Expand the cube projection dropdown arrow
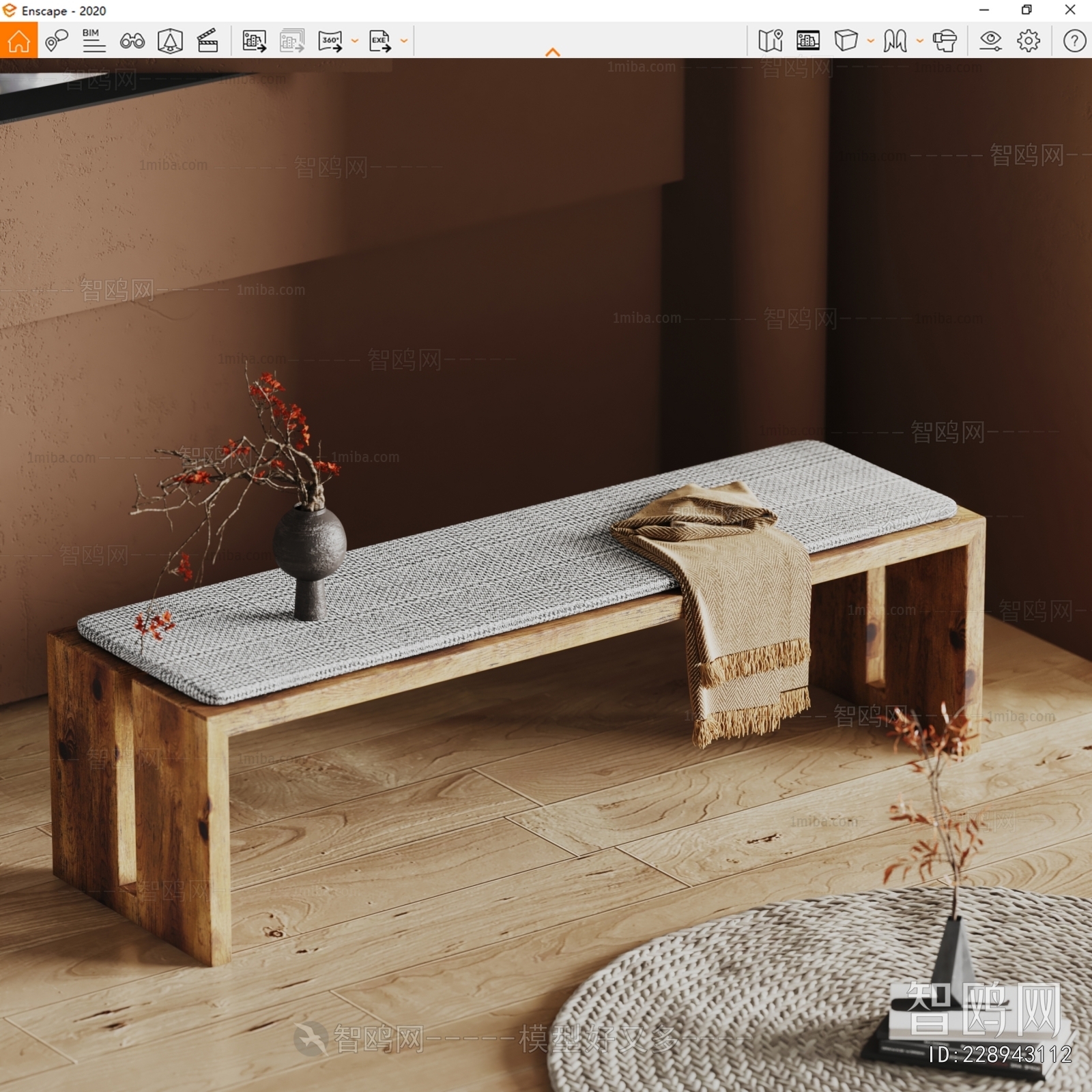Viewport: 1092px width, 1092px height. (x=871, y=41)
